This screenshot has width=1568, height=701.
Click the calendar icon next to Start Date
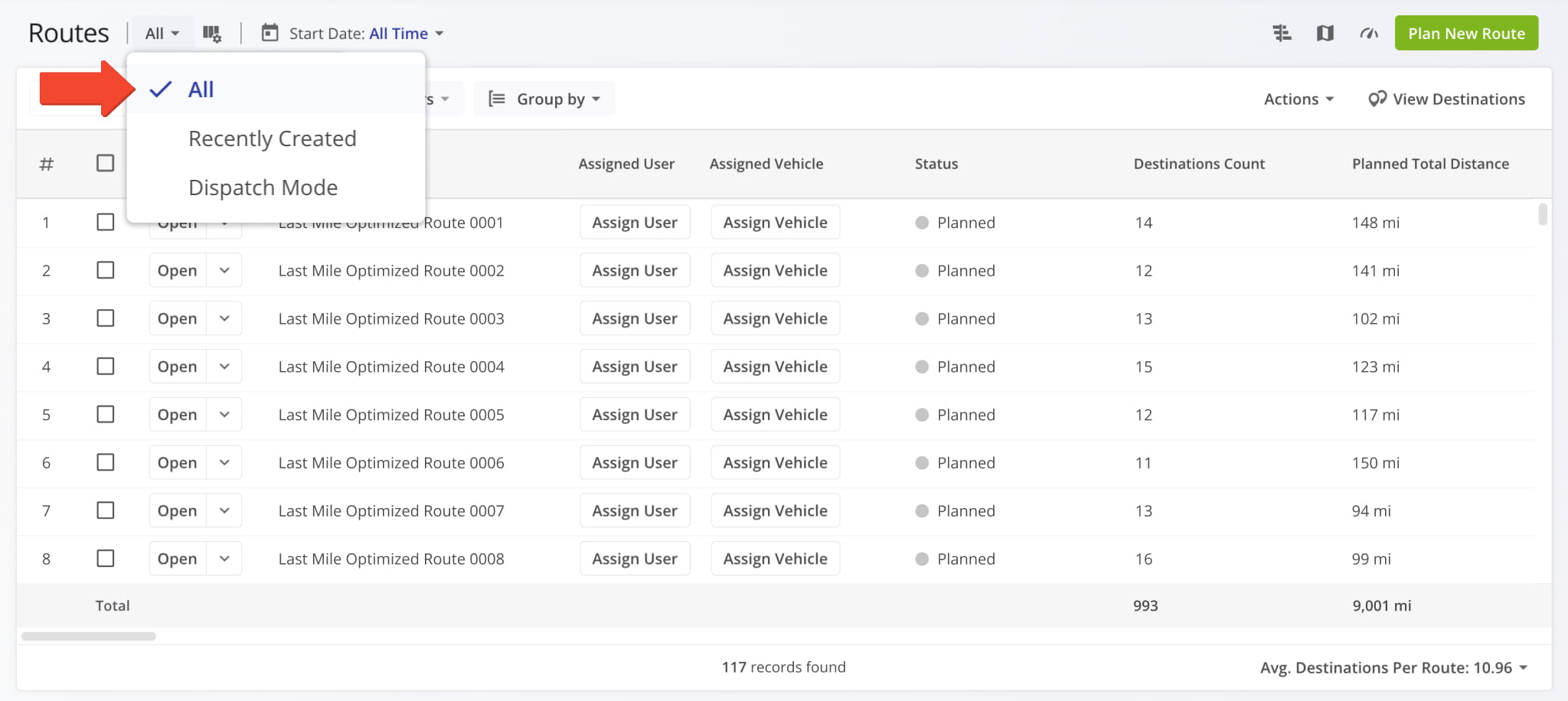click(x=269, y=33)
